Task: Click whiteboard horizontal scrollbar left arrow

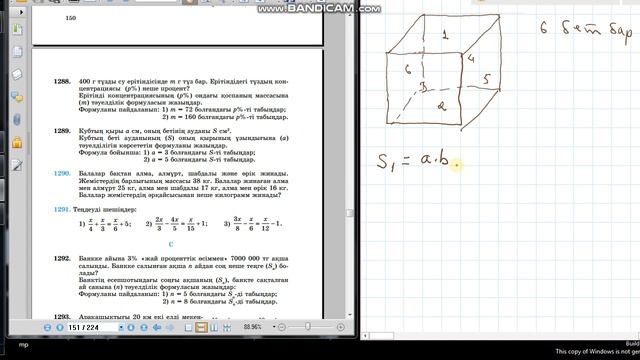Action: coord(365,336)
